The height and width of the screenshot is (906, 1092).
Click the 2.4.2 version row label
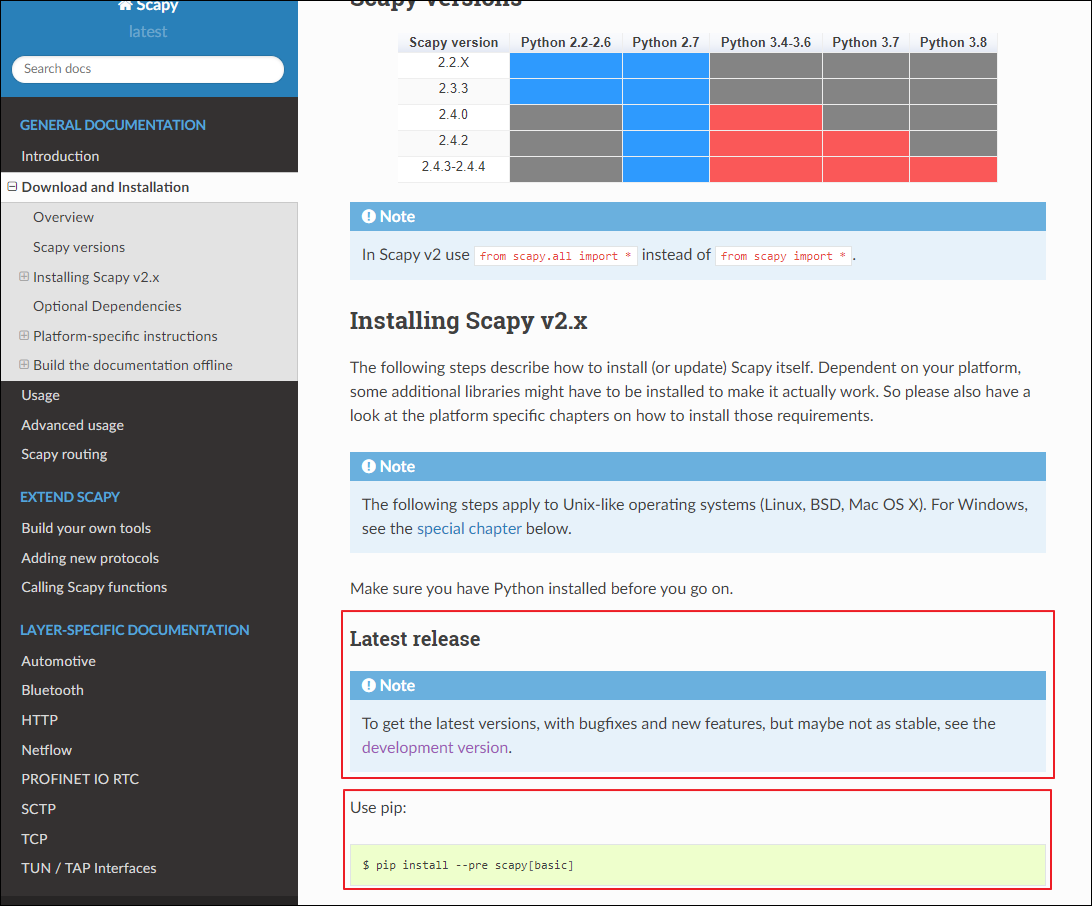pos(453,141)
